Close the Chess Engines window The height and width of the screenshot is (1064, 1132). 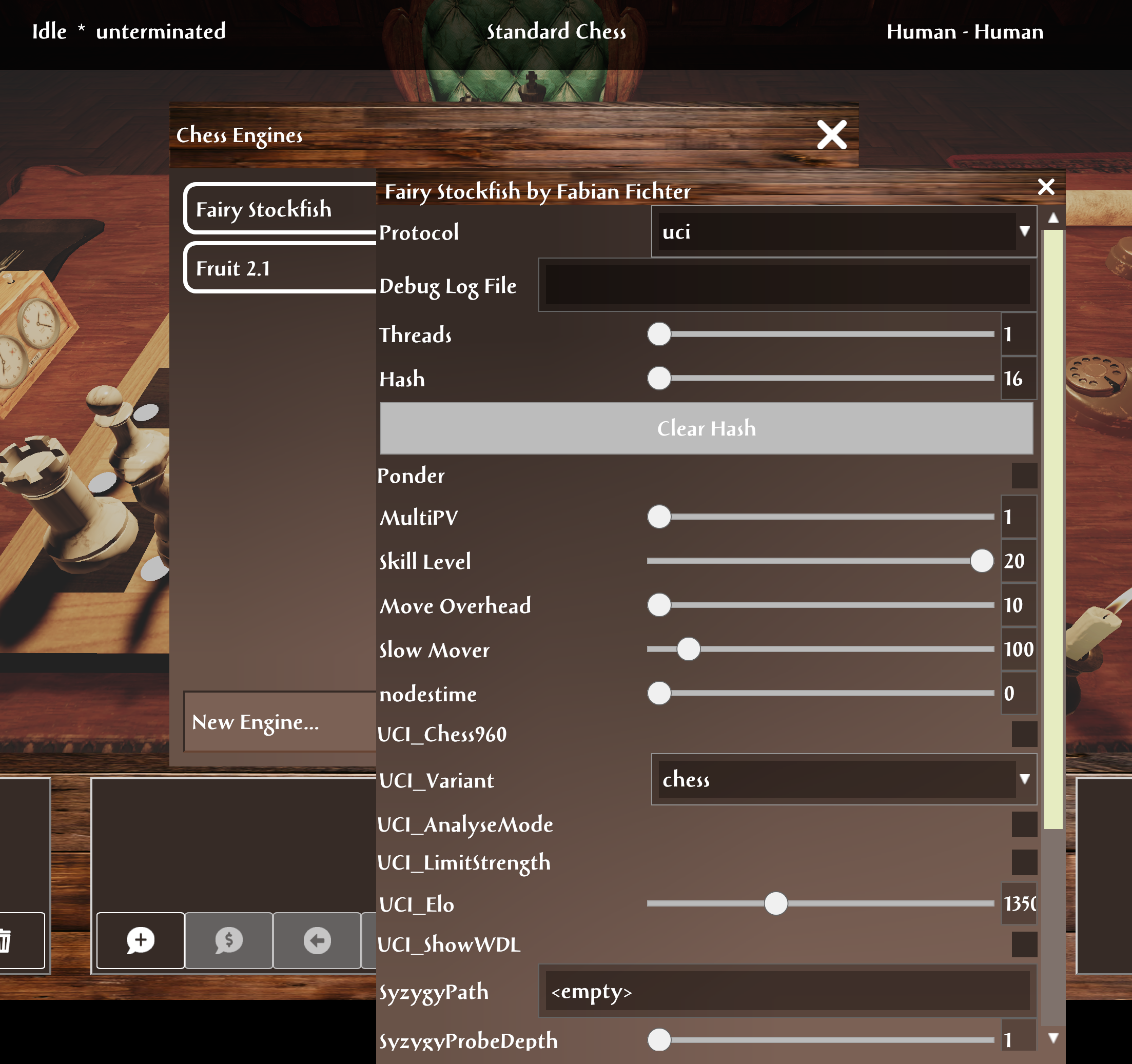pyautogui.click(x=832, y=135)
